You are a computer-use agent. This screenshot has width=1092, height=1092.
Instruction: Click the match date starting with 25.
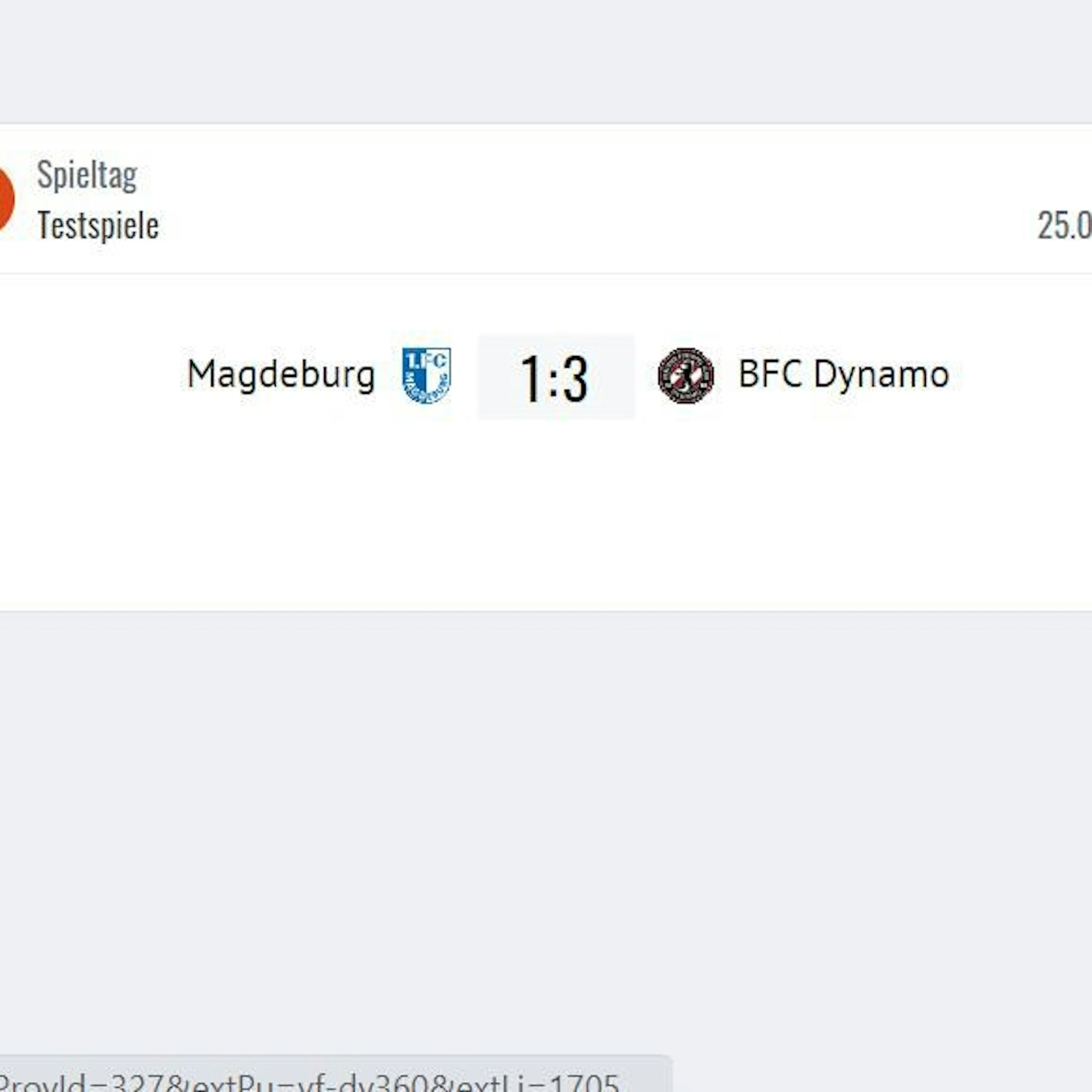1064,225
